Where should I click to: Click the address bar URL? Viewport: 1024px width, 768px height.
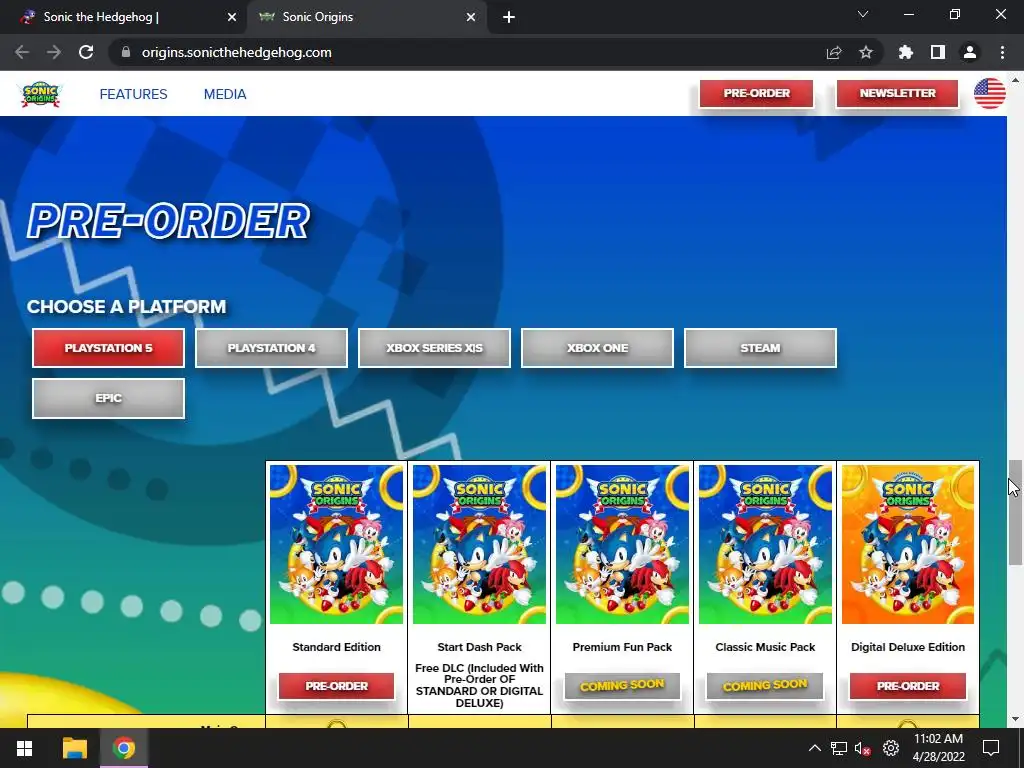coord(236,52)
